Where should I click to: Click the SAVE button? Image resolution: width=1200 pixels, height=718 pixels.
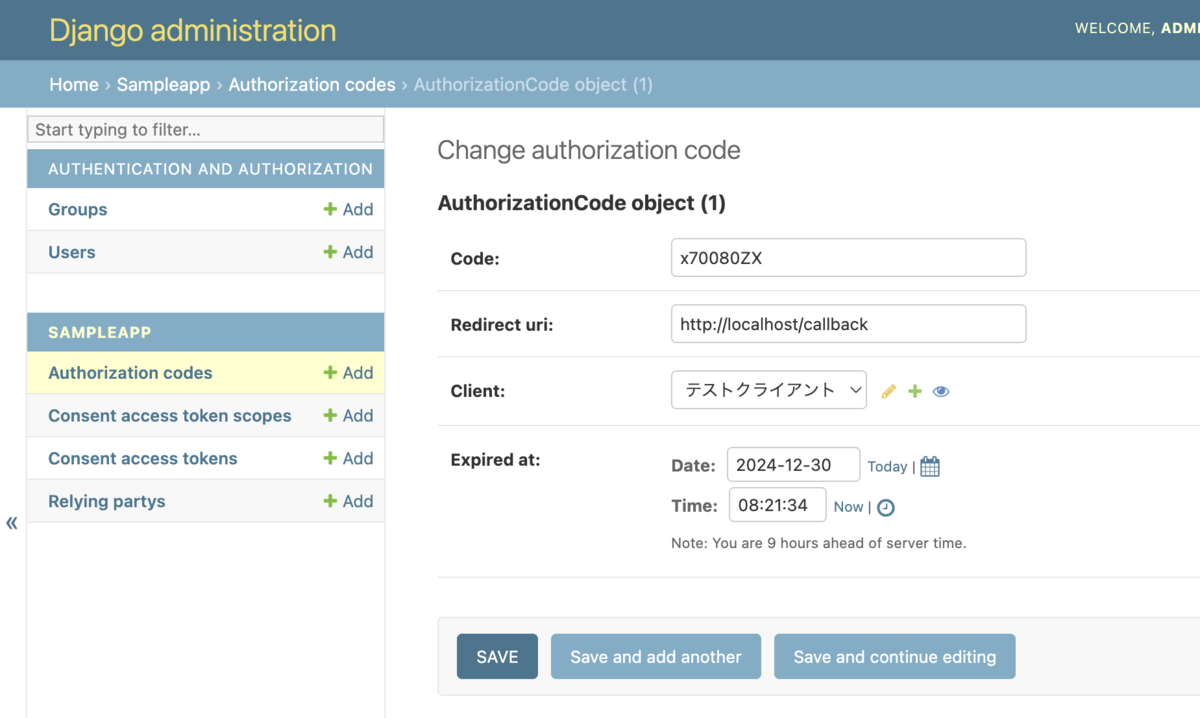pyautogui.click(x=497, y=657)
